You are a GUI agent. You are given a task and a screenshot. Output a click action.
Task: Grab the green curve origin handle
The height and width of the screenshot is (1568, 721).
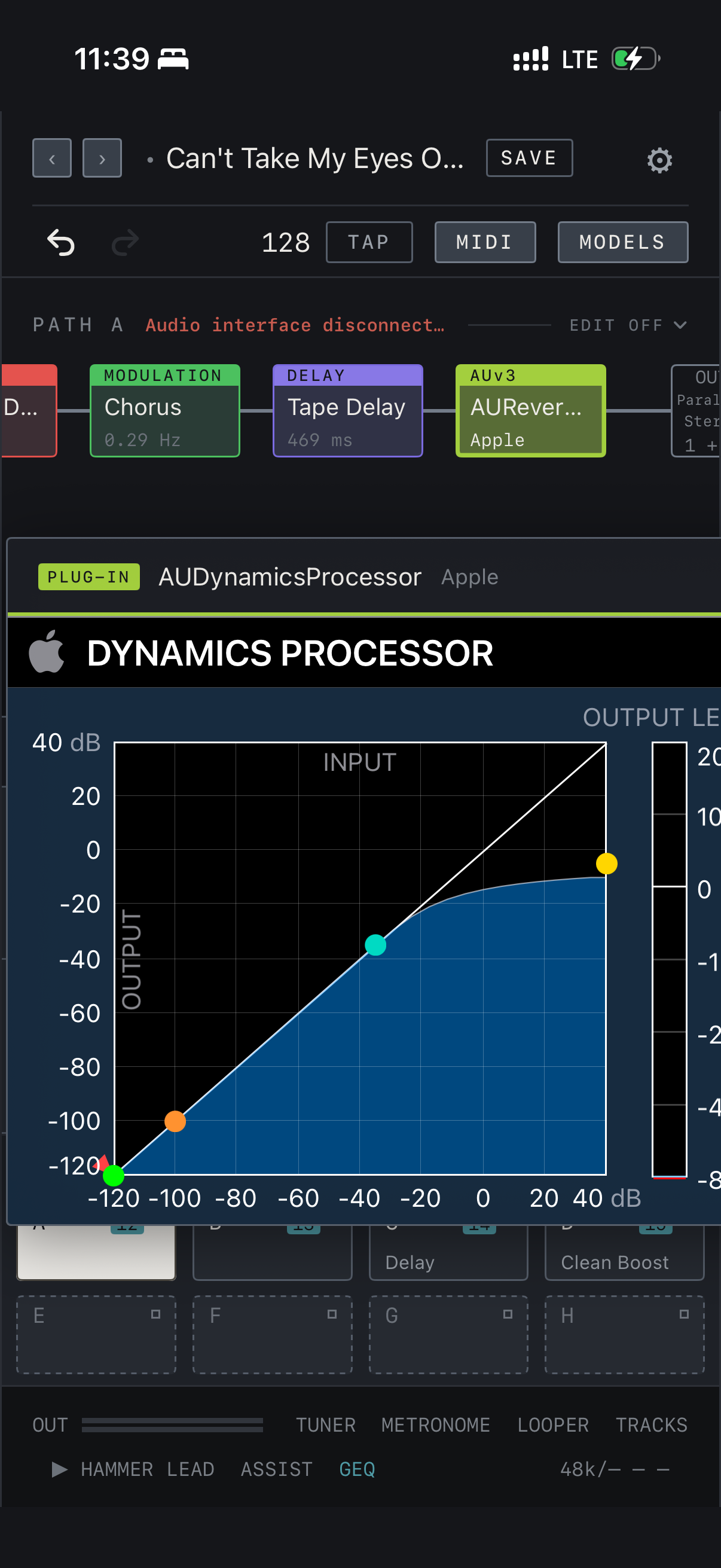point(114,1175)
